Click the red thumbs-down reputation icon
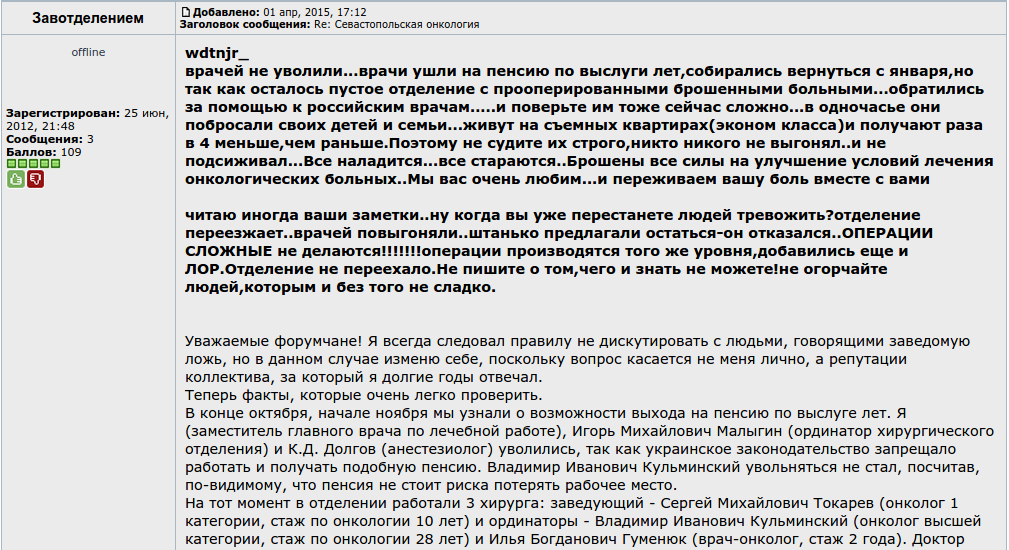Viewport: 1009px width, 550px height. (x=35, y=179)
